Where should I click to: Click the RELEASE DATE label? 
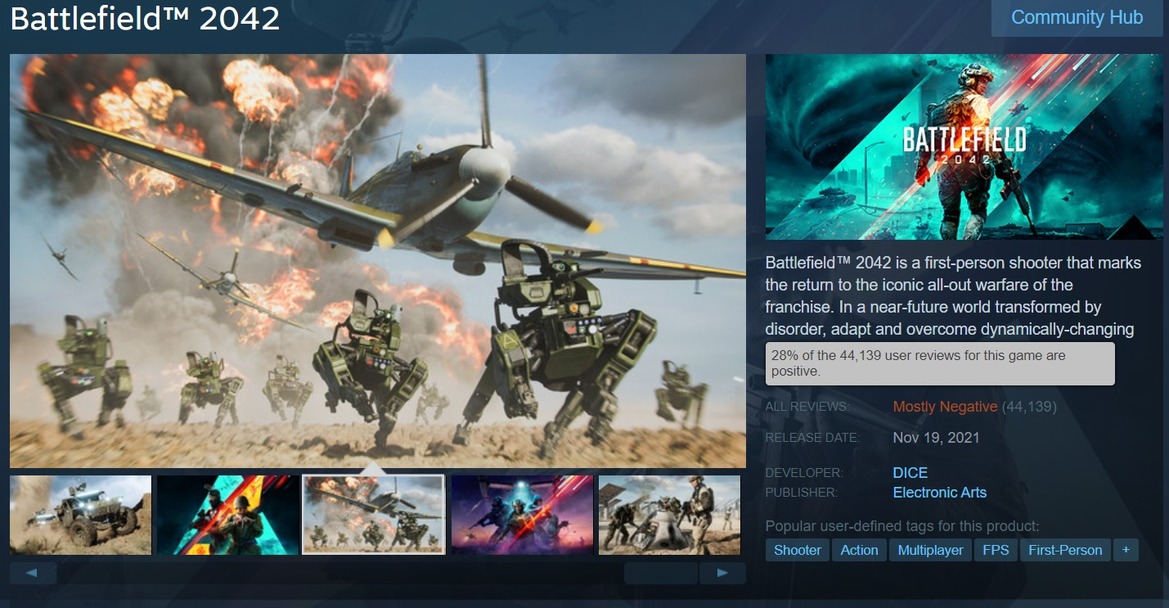click(x=812, y=437)
